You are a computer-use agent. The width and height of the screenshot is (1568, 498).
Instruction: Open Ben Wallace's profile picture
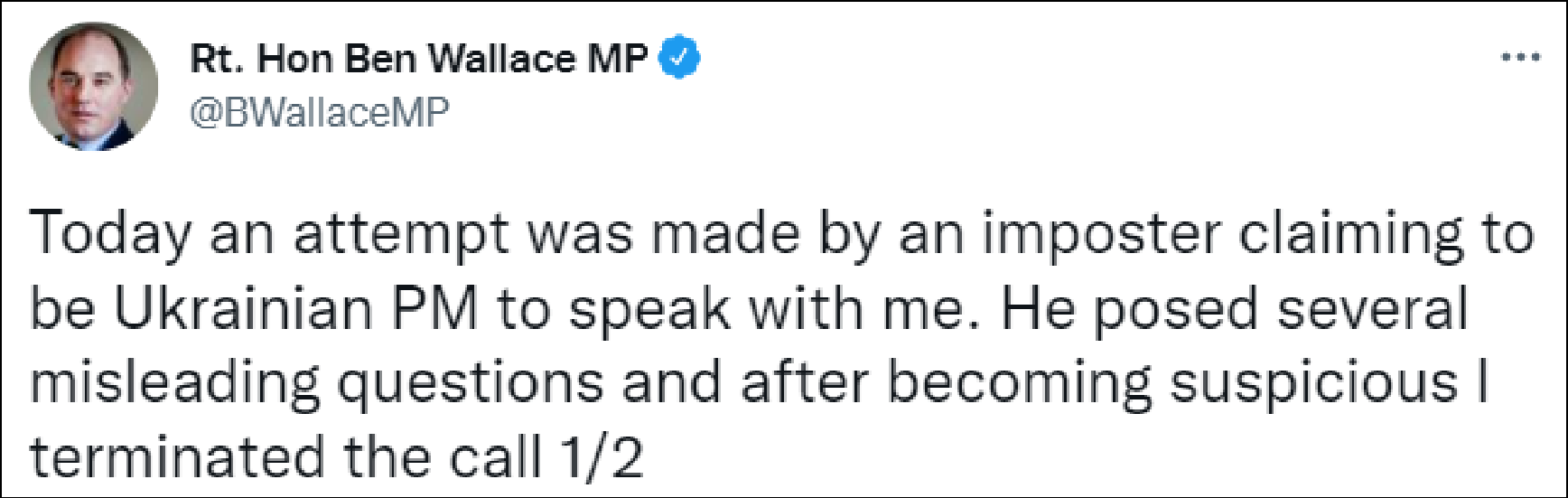pos(94,87)
